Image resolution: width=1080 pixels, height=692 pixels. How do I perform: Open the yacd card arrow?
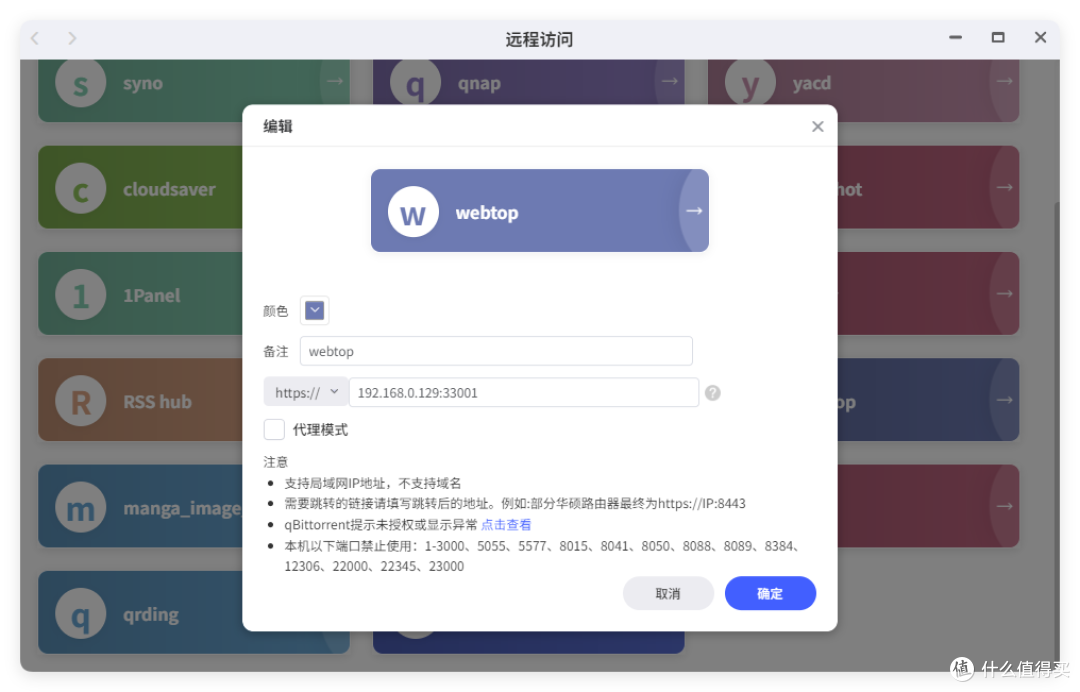pos(1005,81)
